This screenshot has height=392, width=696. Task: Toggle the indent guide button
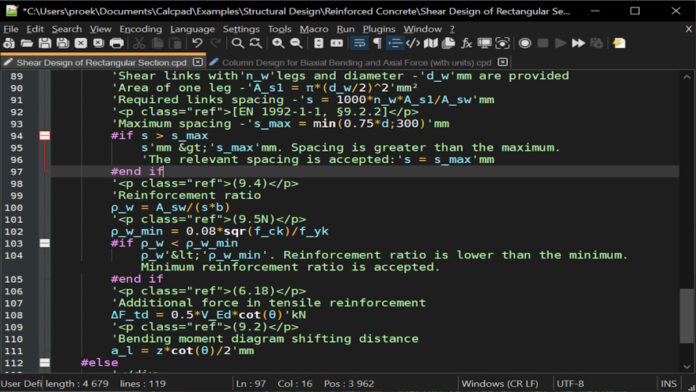395,43
